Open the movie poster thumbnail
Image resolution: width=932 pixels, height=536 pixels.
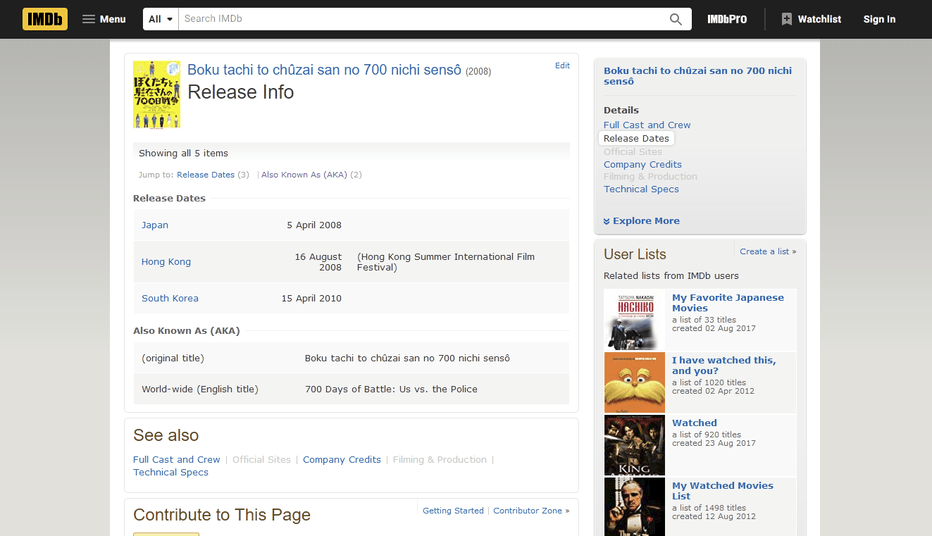tap(156, 94)
